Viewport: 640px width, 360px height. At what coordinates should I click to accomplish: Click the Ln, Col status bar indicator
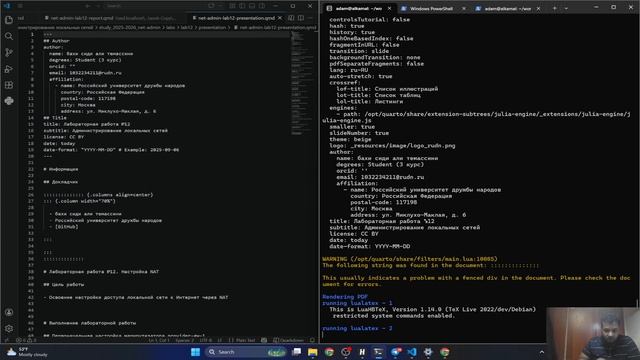(159, 340)
